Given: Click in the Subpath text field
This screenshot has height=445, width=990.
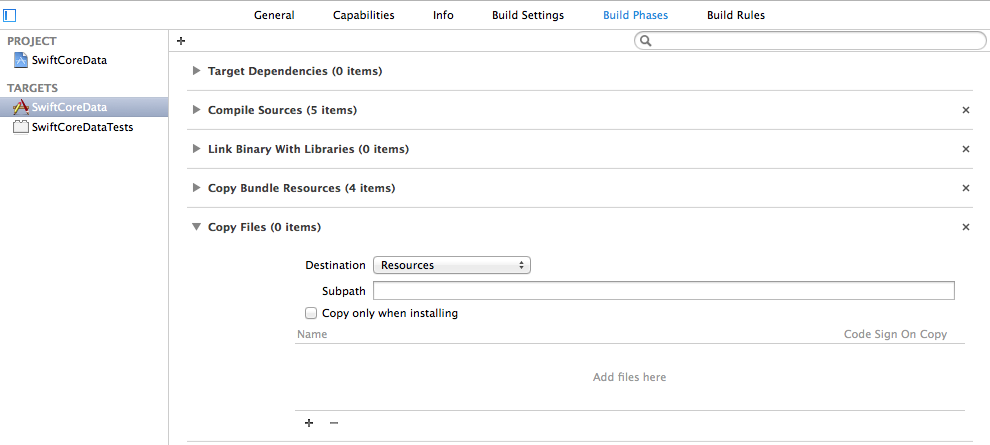Looking at the screenshot, I should 663,291.
